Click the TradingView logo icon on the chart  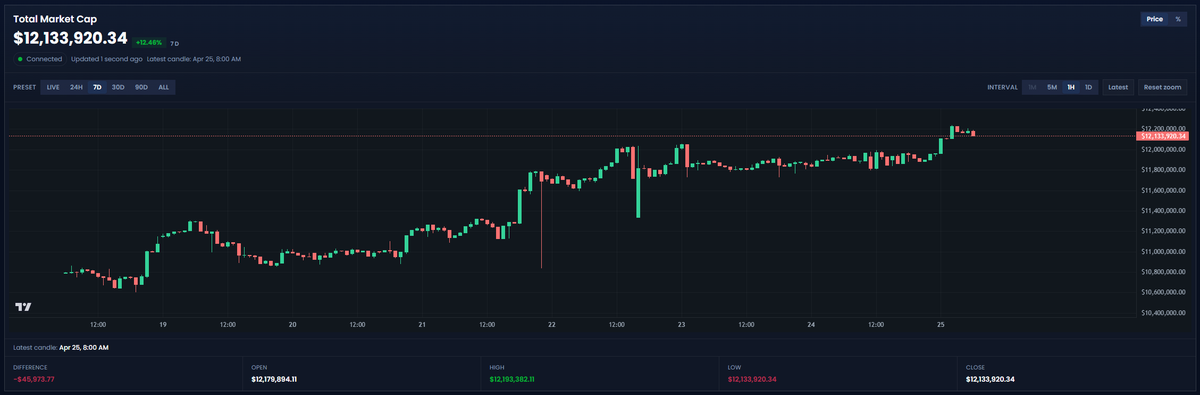click(23, 308)
